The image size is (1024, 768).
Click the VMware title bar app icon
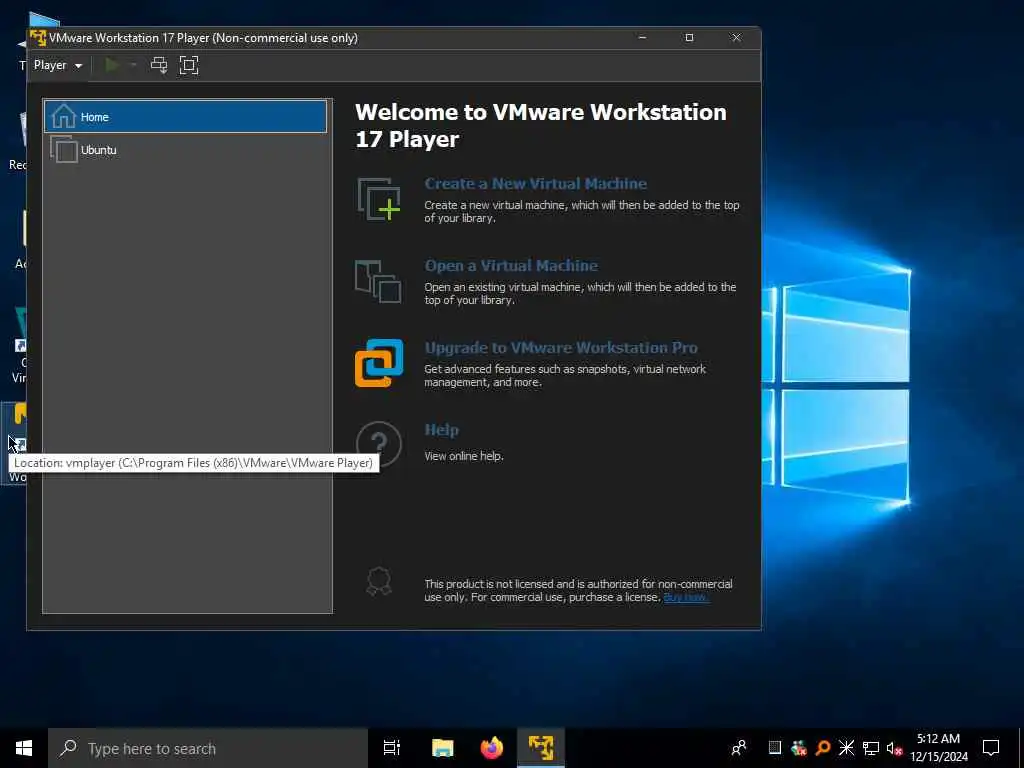point(38,38)
